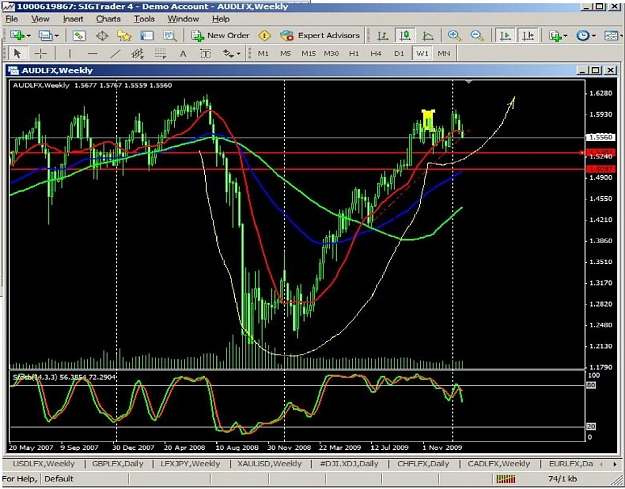
Task: Select the Text Label tool
Action: (x=205, y=53)
